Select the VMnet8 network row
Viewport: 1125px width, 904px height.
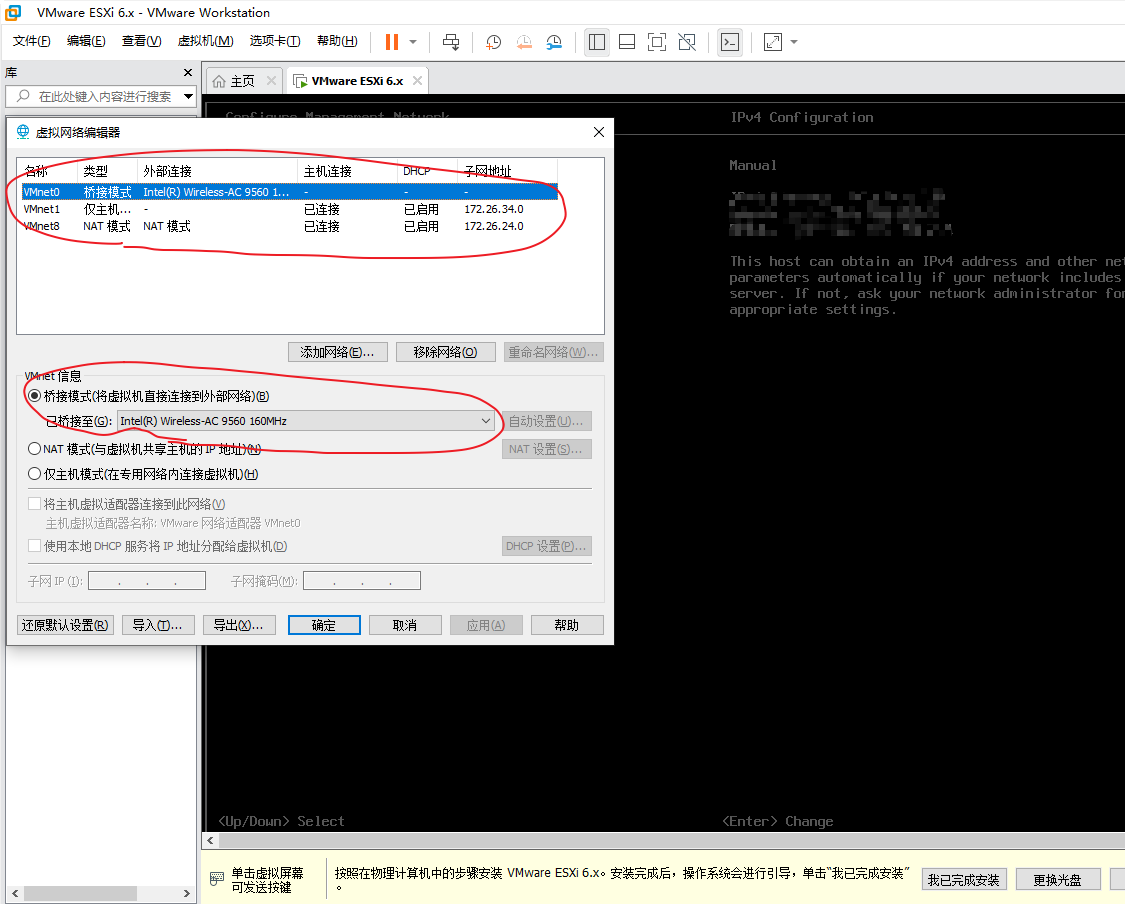(x=290, y=226)
